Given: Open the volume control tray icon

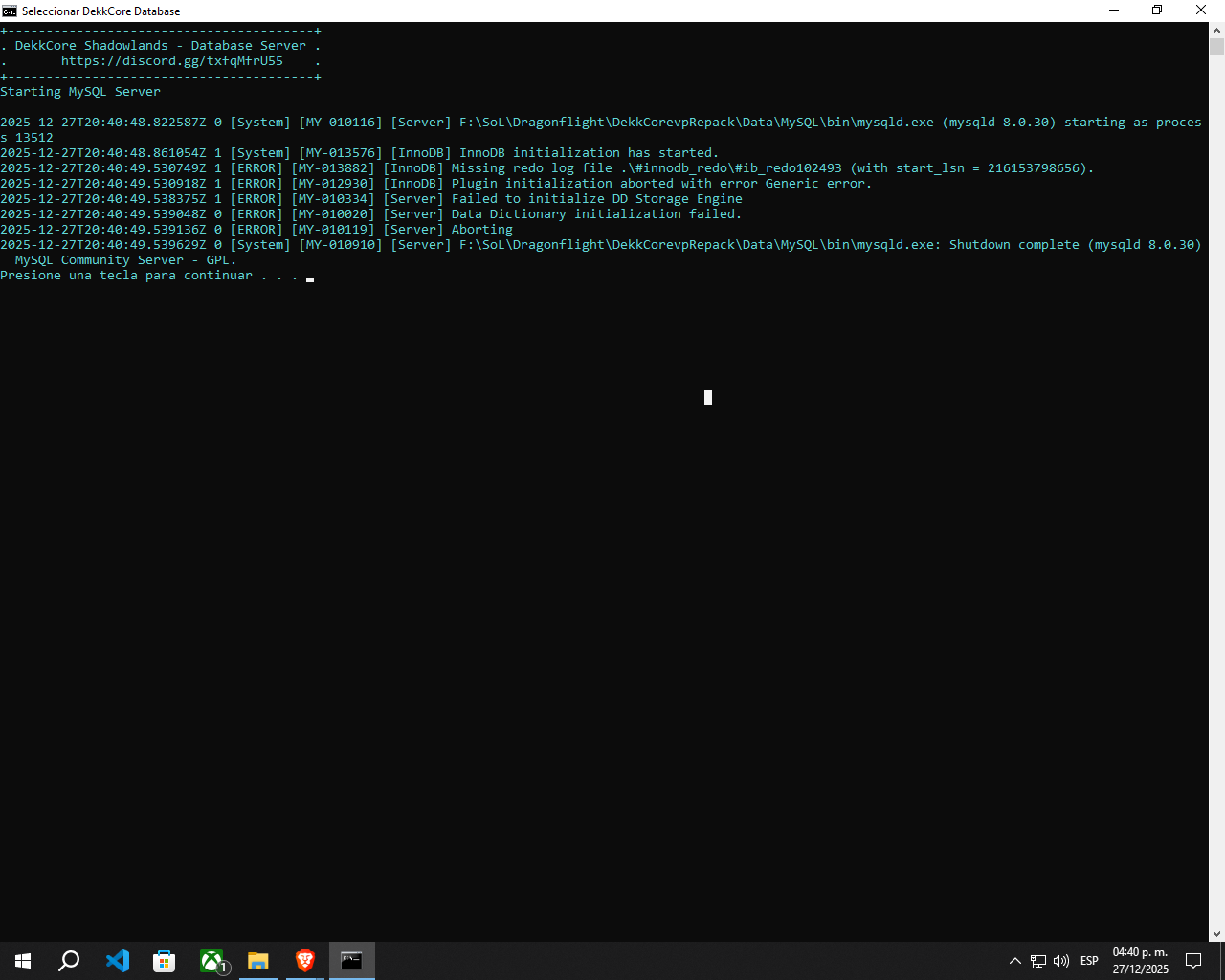Looking at the screenshot, I should [1061, 961].
